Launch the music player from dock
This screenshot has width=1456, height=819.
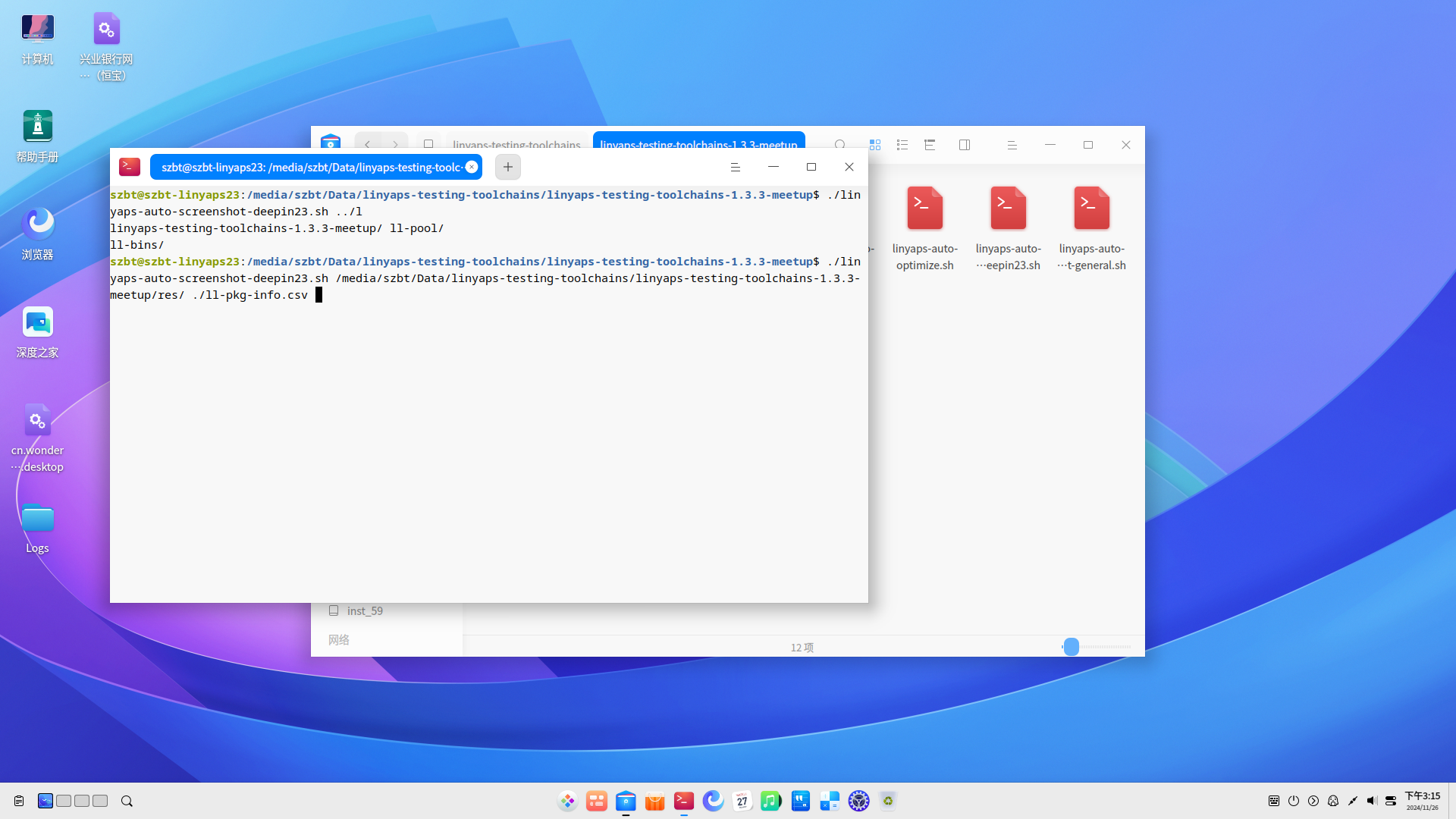pos(770,801)
